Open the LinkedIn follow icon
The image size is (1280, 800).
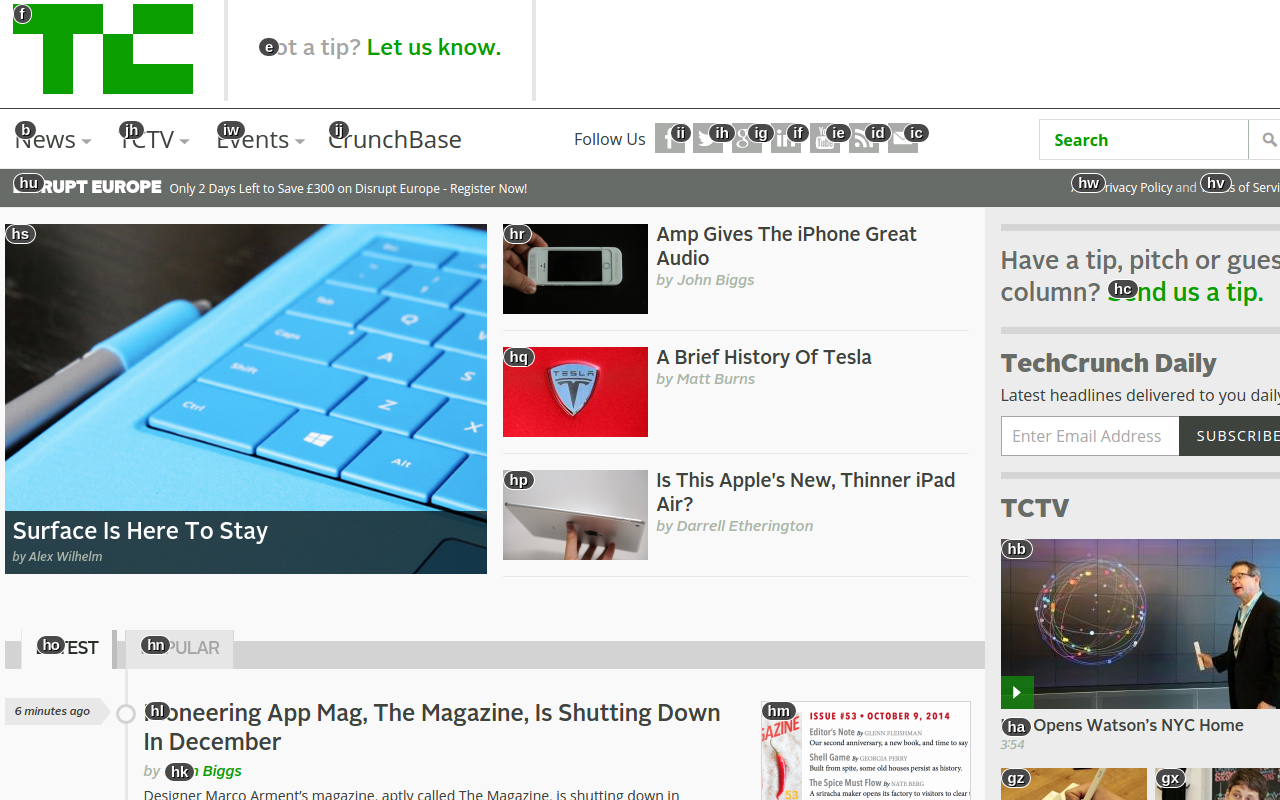pyautogui.click(x=786, y=139)
